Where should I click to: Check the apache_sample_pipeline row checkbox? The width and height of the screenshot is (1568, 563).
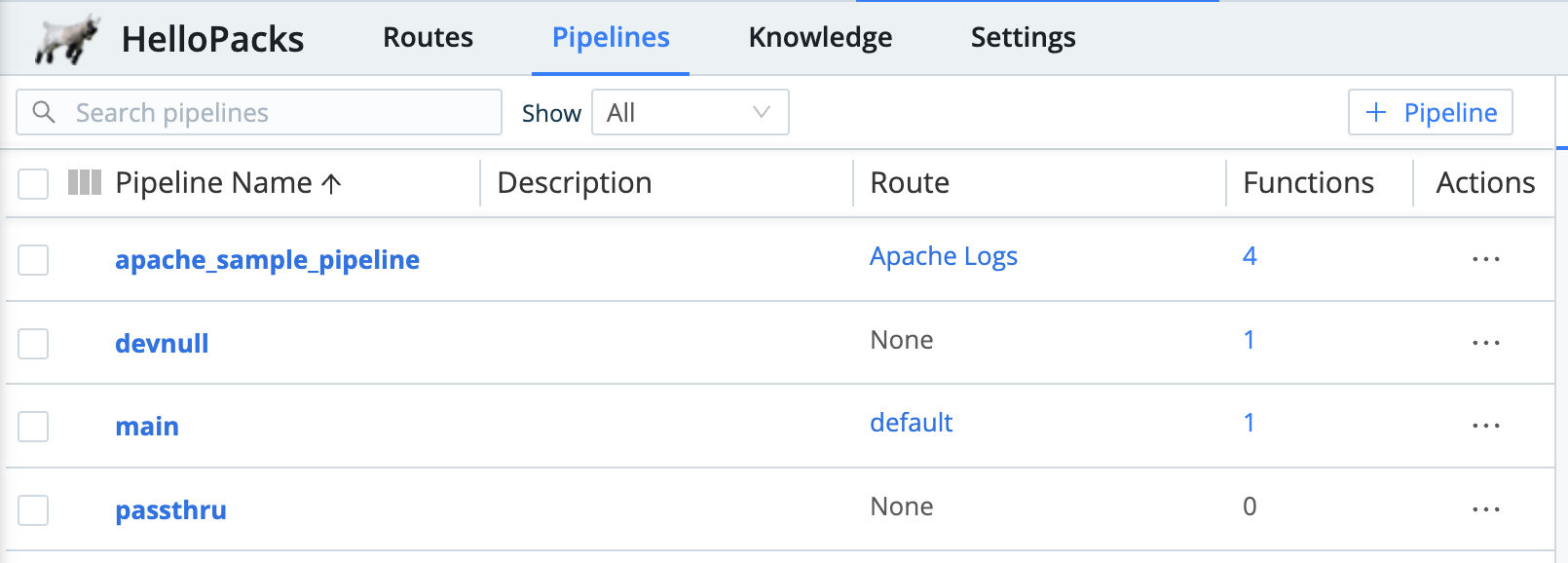tap(33, 260)
